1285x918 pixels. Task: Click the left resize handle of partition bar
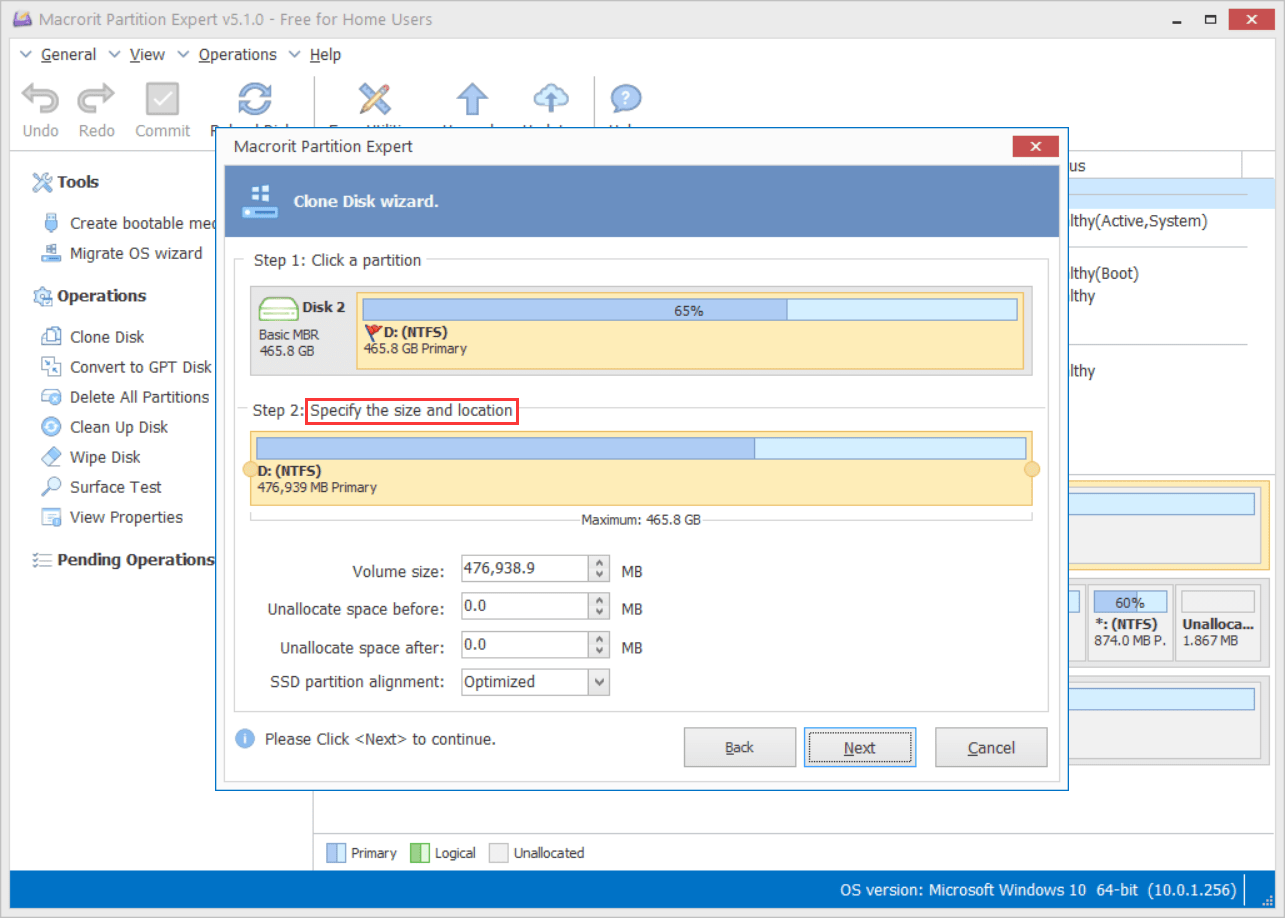[250, 469]
